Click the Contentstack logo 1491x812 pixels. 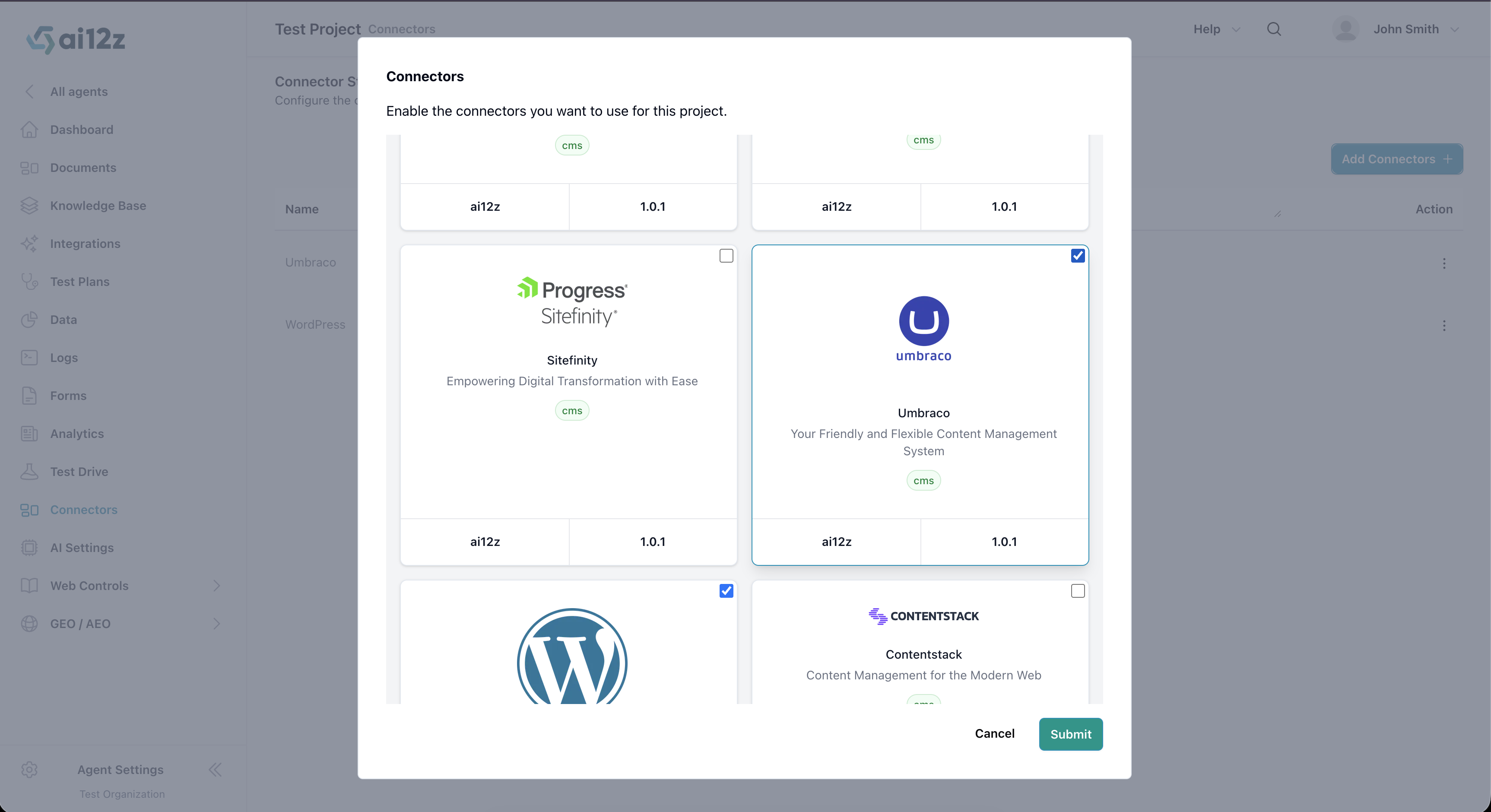pos(924,616)
